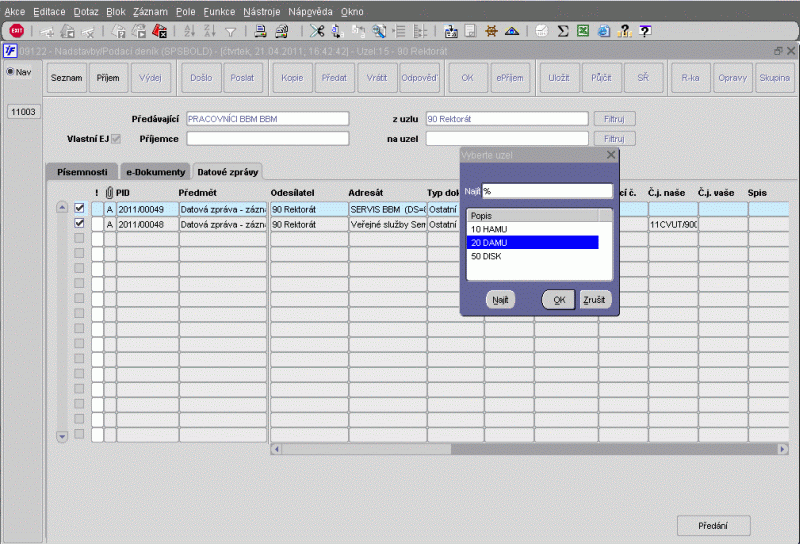
Task: Click the horizontal scrollbar right arrow
Action: click(783, 449)
